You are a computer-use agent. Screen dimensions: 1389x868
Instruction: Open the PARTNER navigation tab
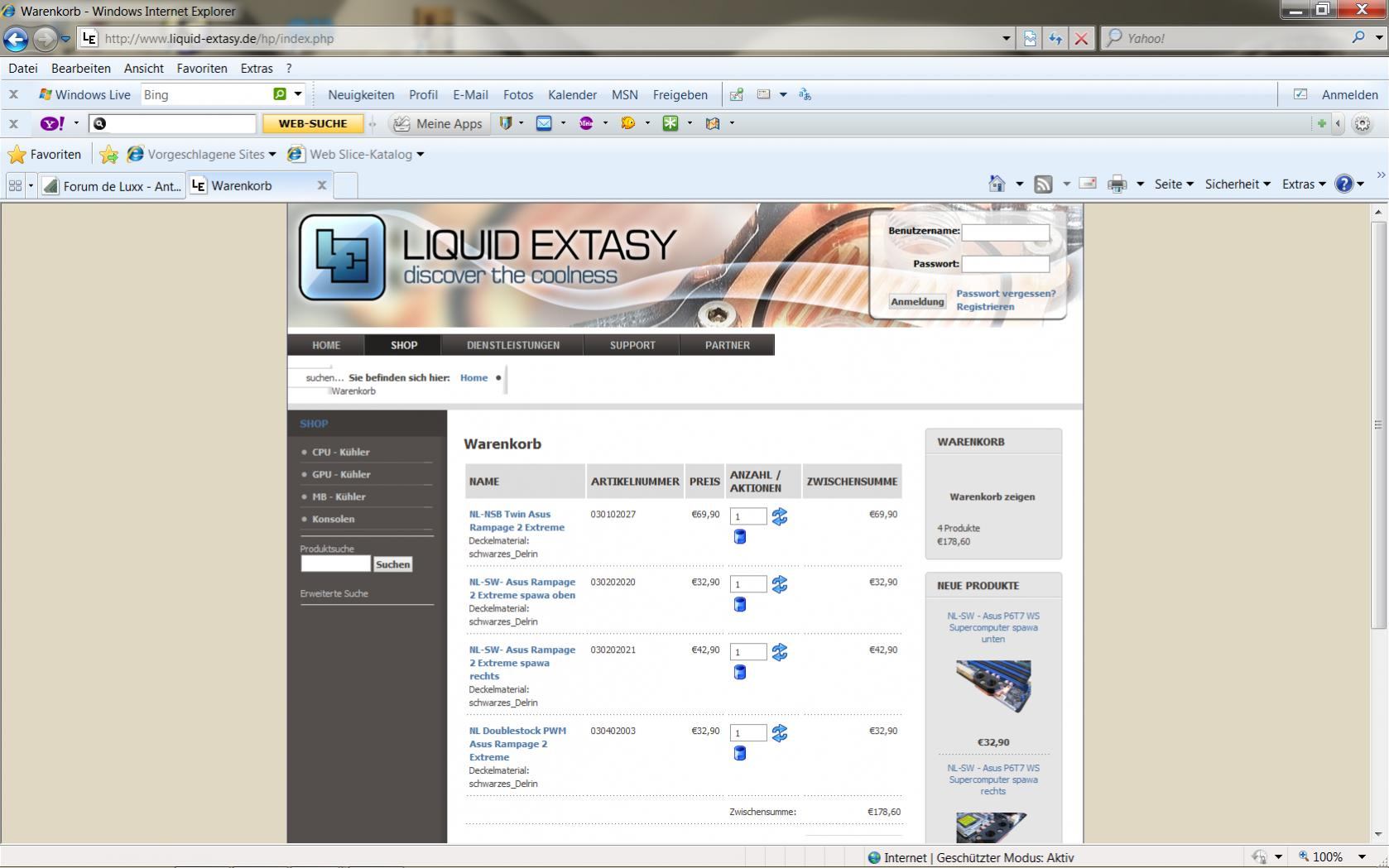tap(728, 345)
